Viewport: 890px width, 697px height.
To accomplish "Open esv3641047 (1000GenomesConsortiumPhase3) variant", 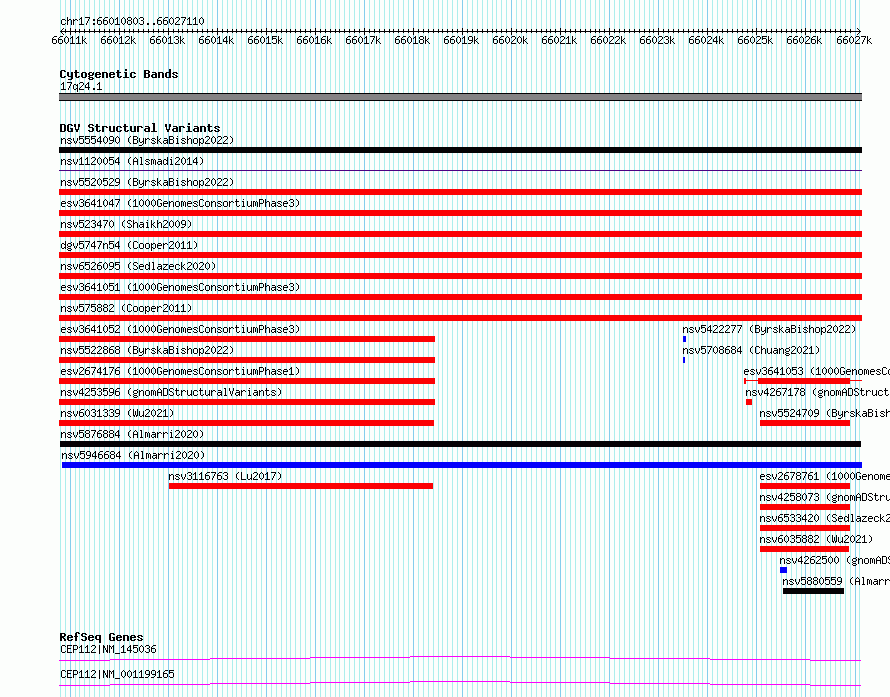I will tap(180, 203).
